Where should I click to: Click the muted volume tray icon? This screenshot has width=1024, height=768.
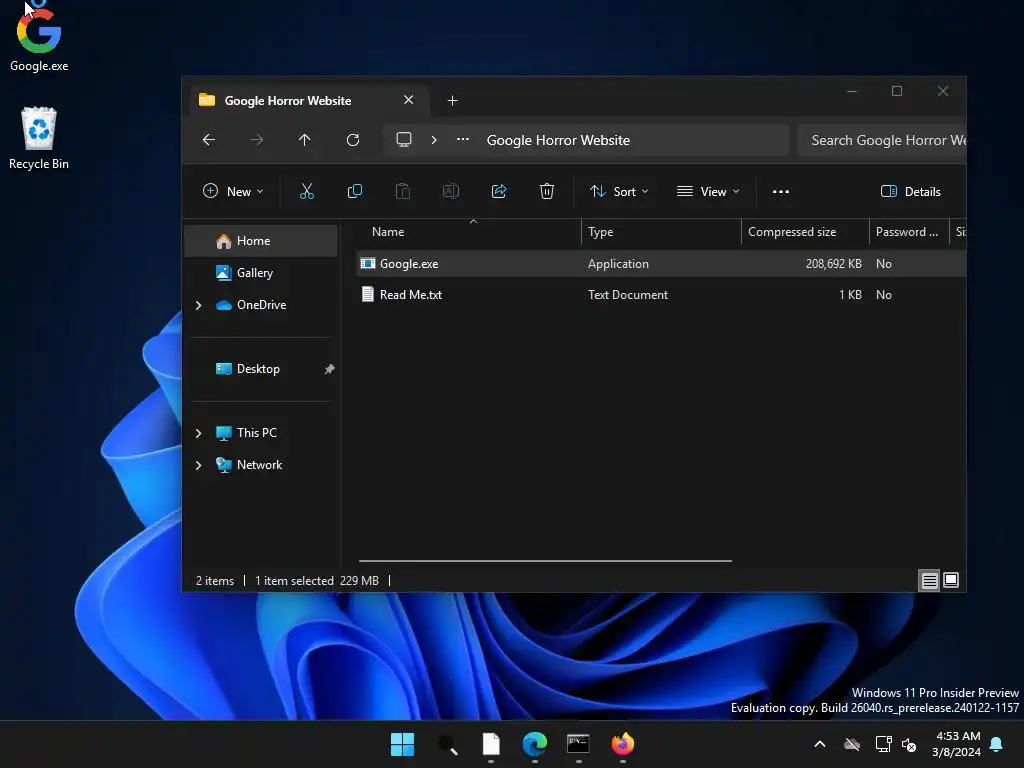908,744
